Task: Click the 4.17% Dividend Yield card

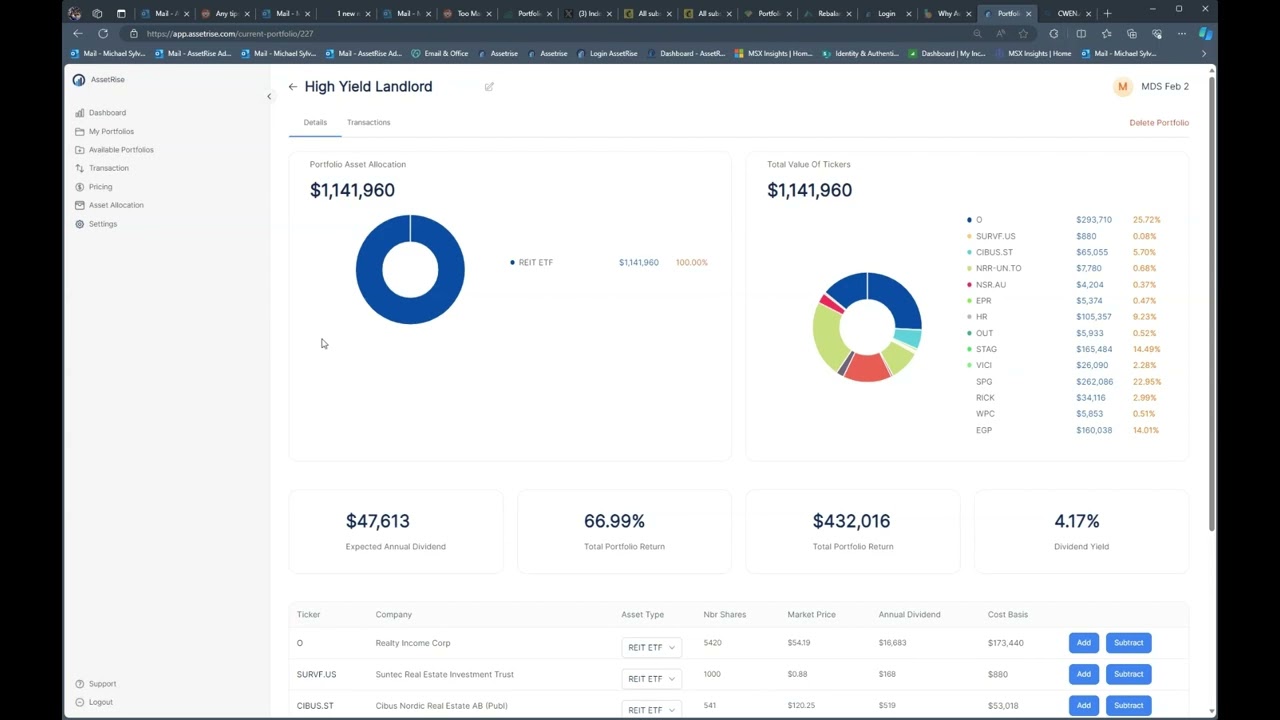Action: 1081,531
